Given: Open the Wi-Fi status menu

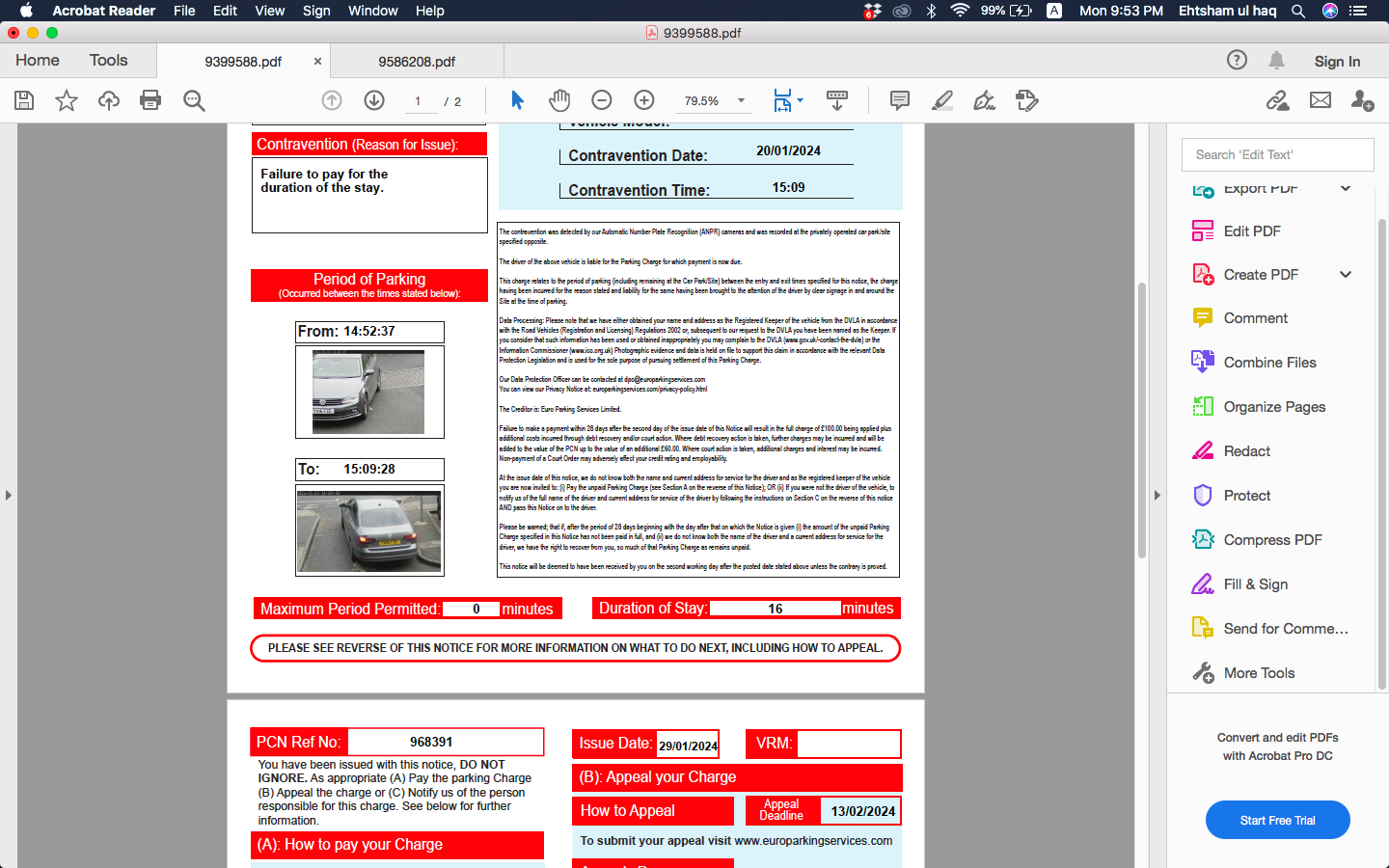Looking at the screenshot, I should point(960,11).
